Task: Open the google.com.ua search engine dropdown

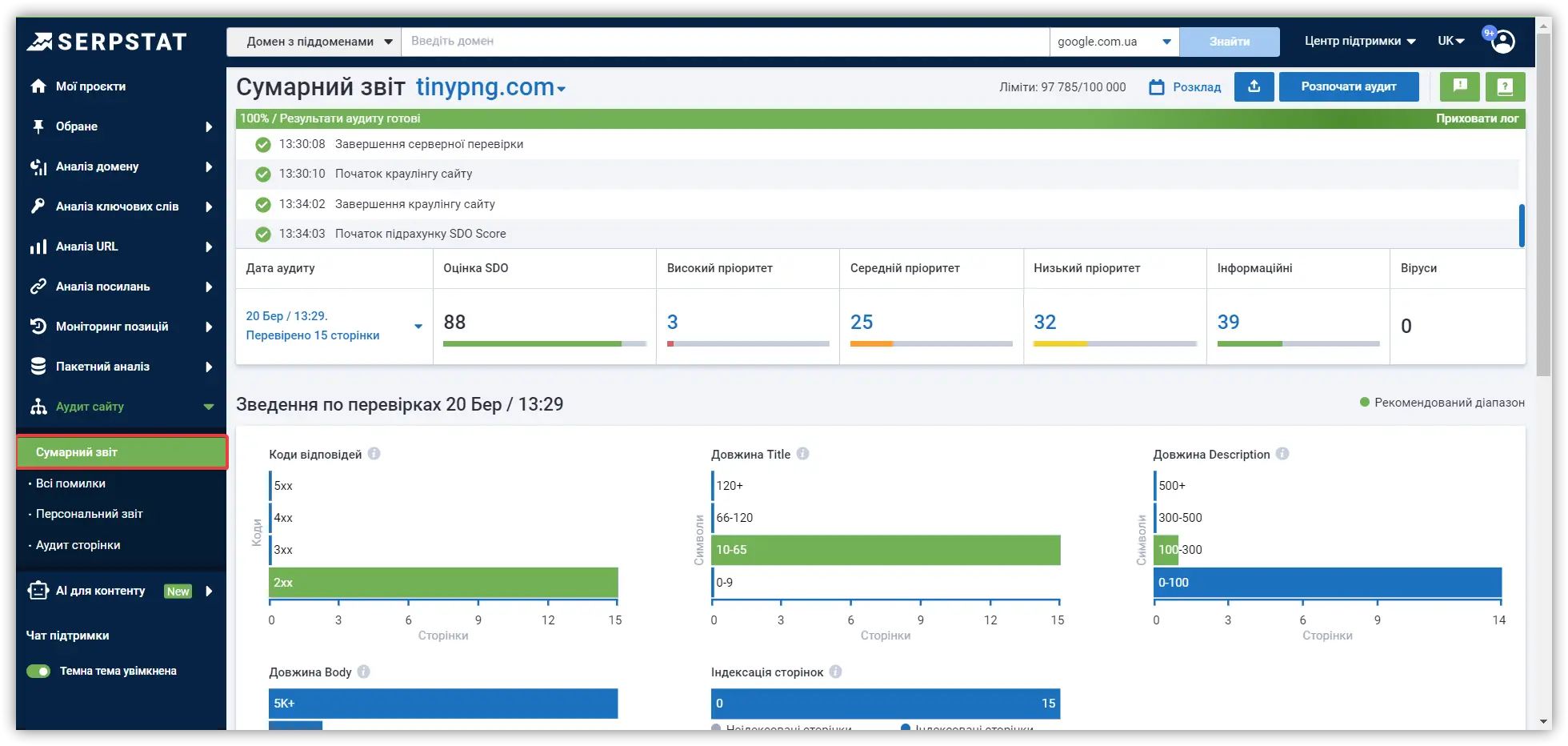Action: [1114, 42]
